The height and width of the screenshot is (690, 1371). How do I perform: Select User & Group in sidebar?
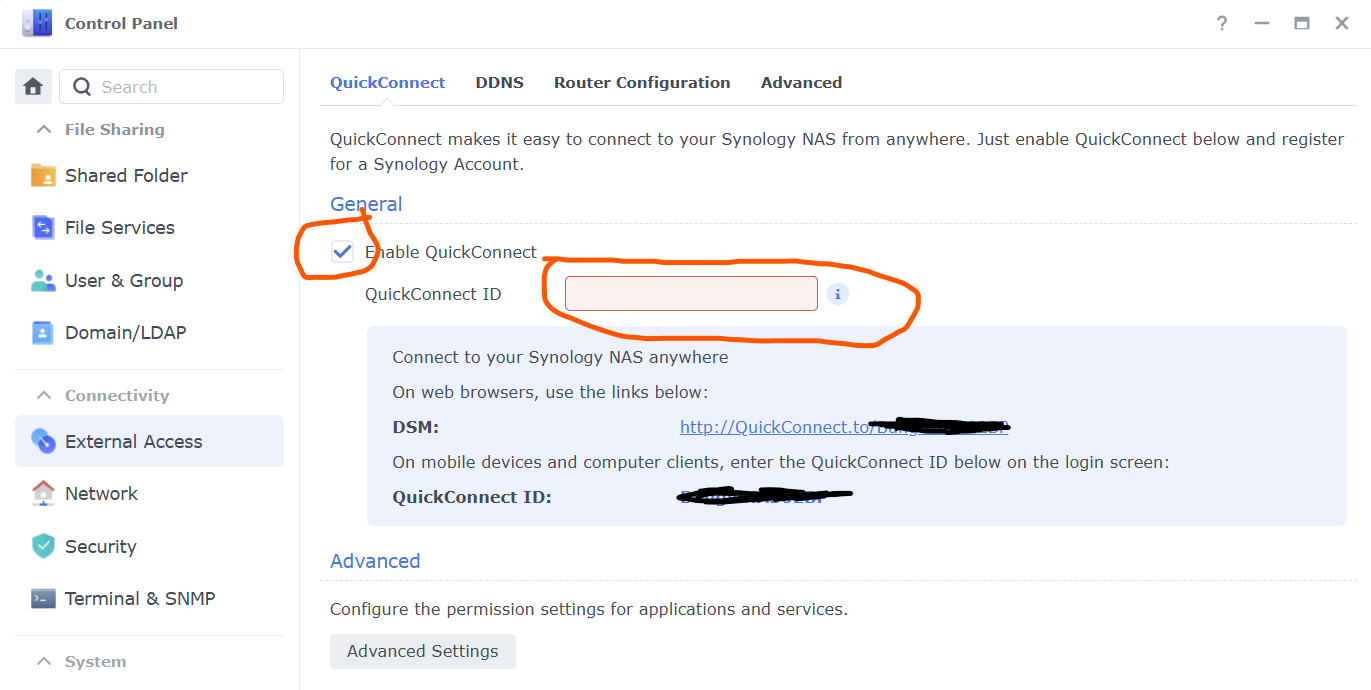(x=149, y=281)
